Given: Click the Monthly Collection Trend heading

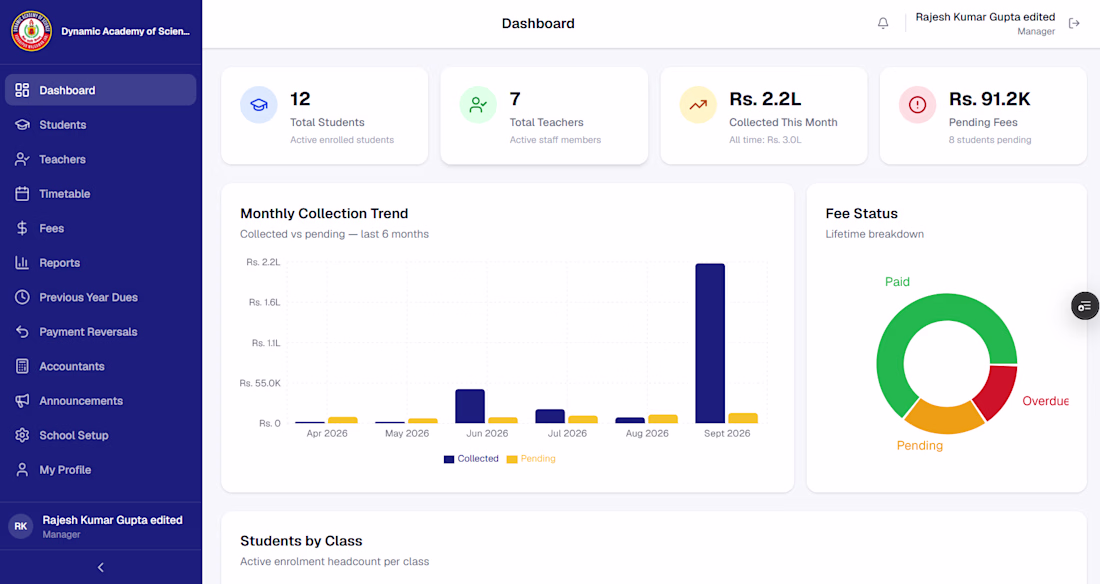Looking at the screenshot, I should click(x=324, y=213).
